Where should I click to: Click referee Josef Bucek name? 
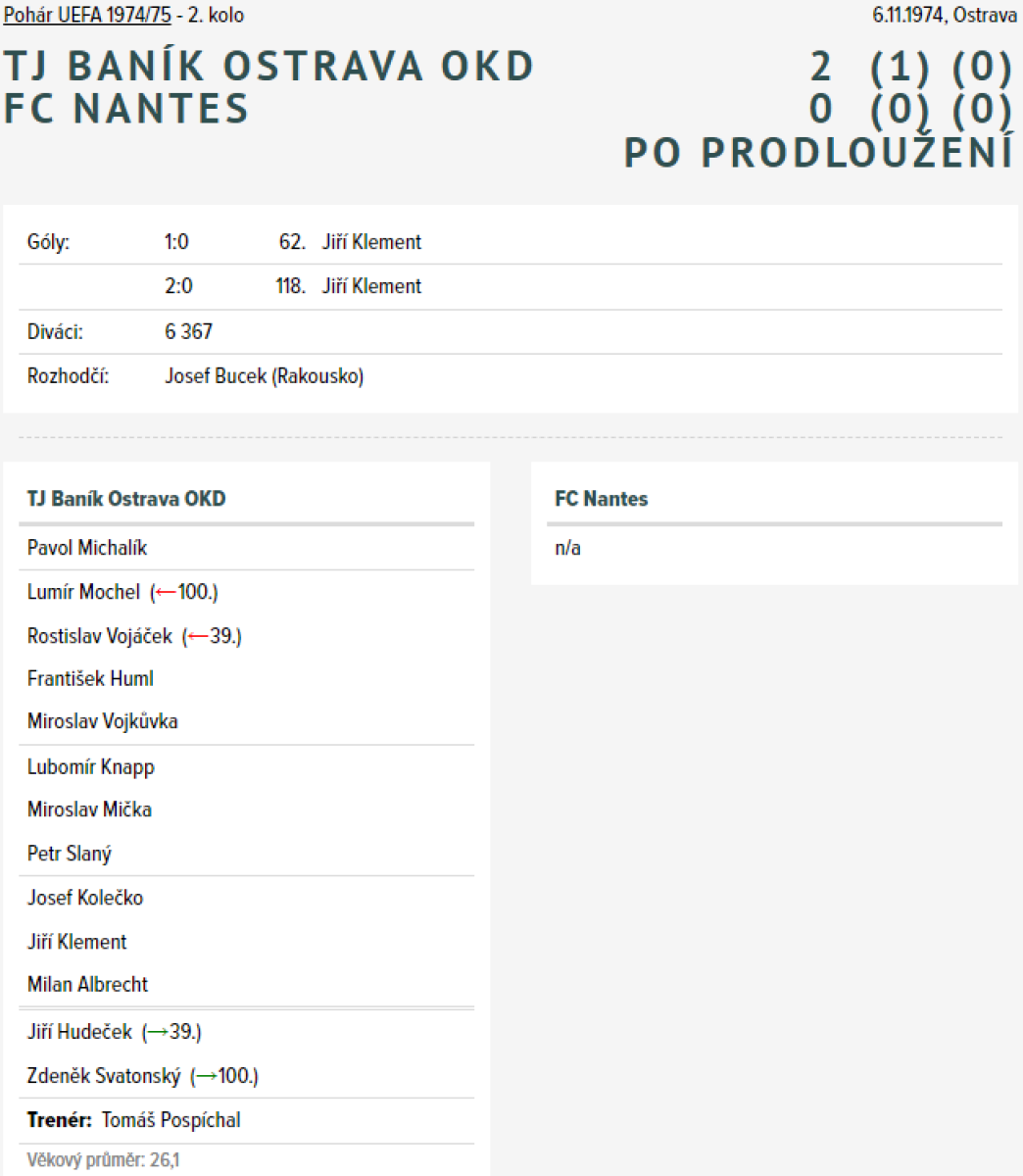click(x=216, y=376)
